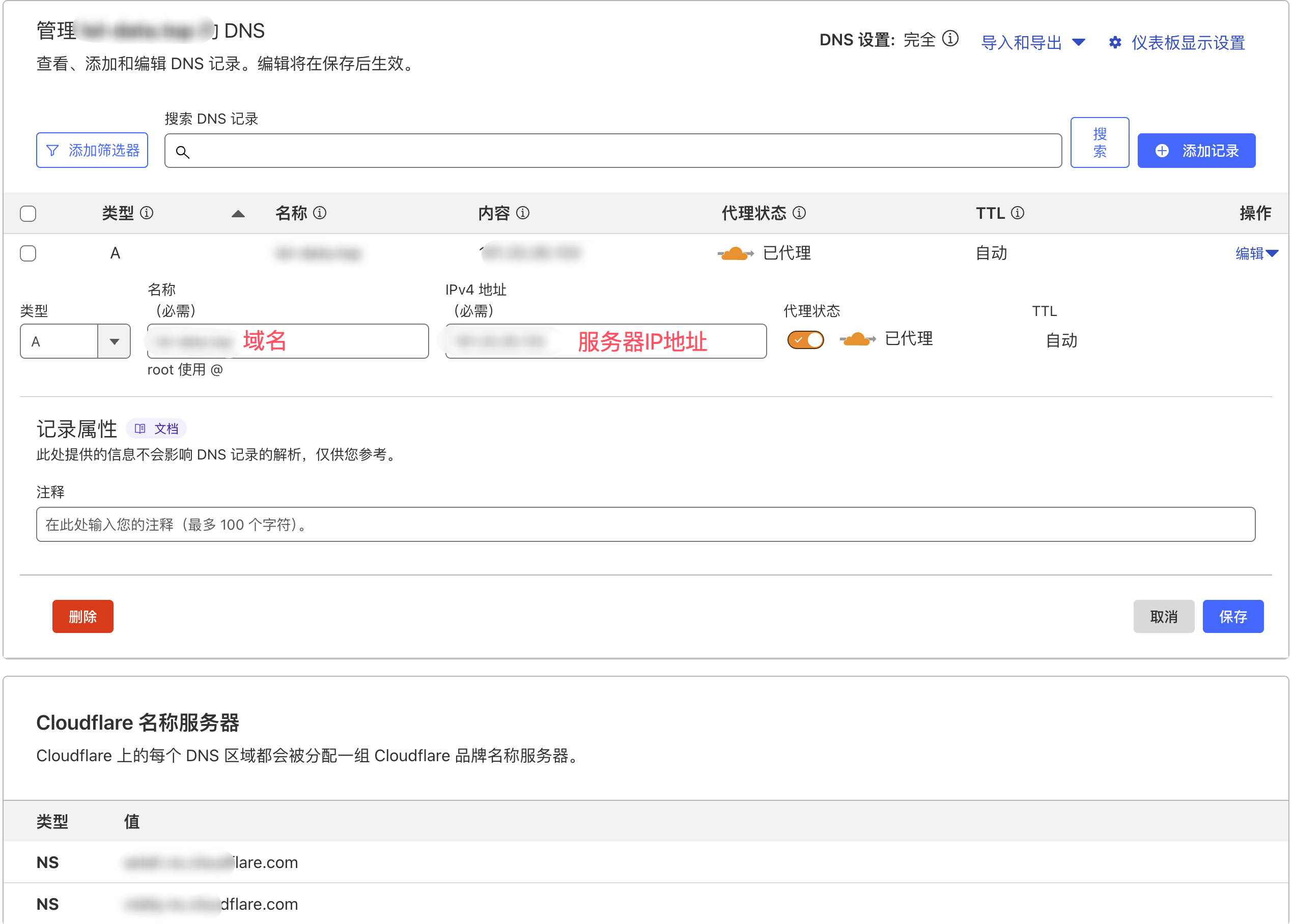This screenshot has width=1294, height=924.
Task: Click the blue 添加记录 button
Action: (x=1196, y=151)
